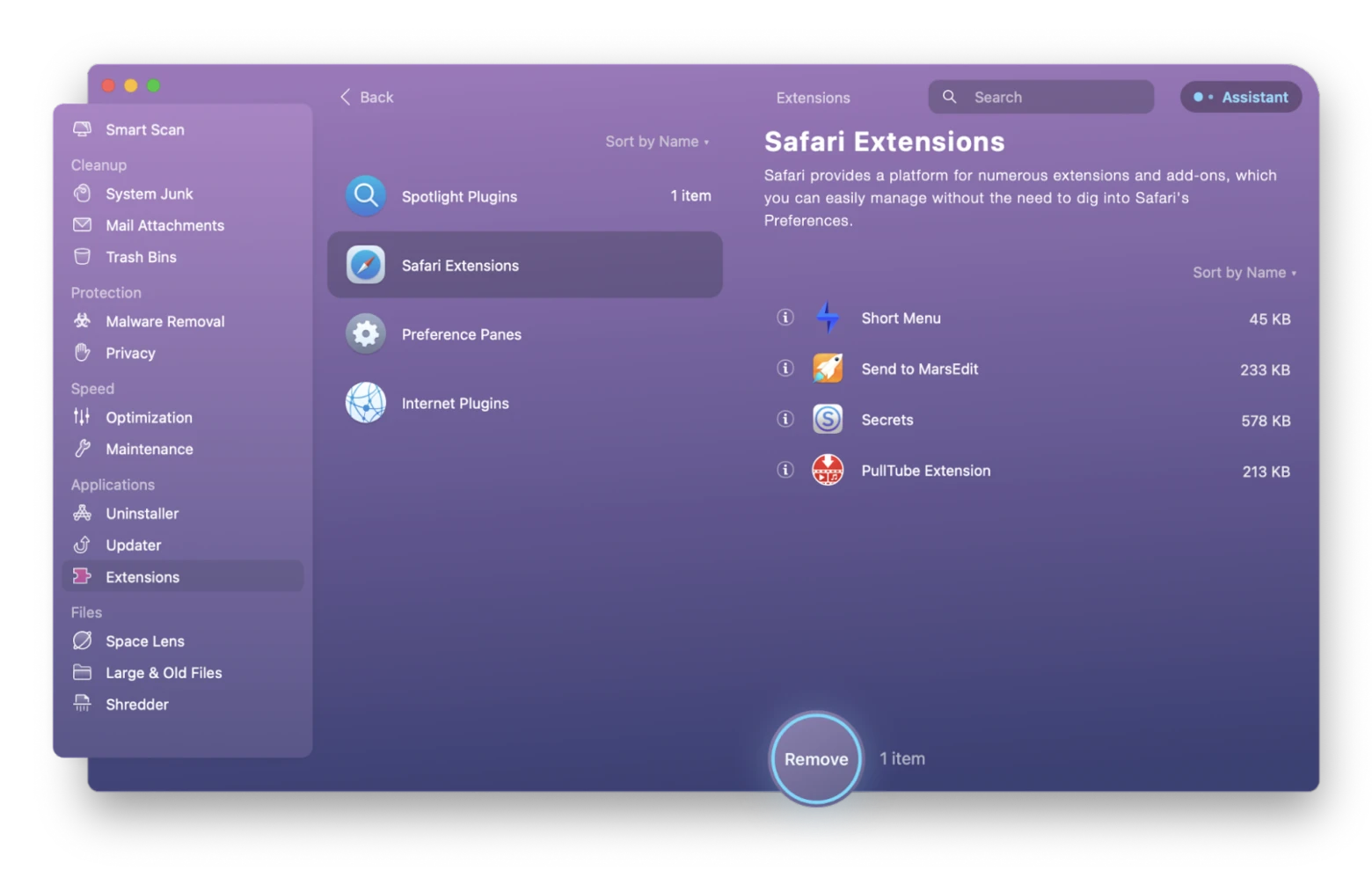Select the Send to MarsEdit row name
Screen dimensions: 1372x878
(x=919, y=369)
